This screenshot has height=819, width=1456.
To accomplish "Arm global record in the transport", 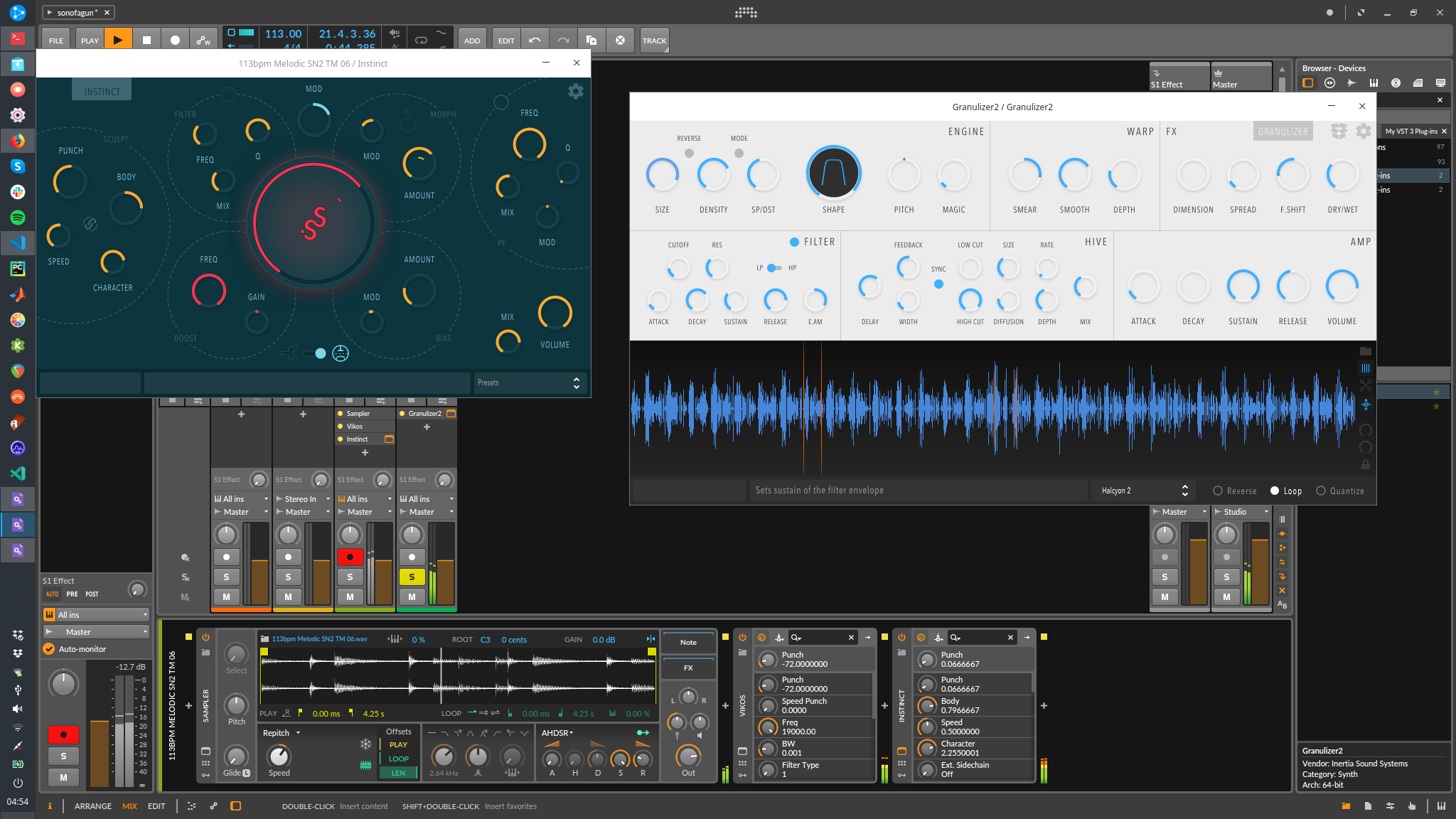I will (x=175, y=41).
